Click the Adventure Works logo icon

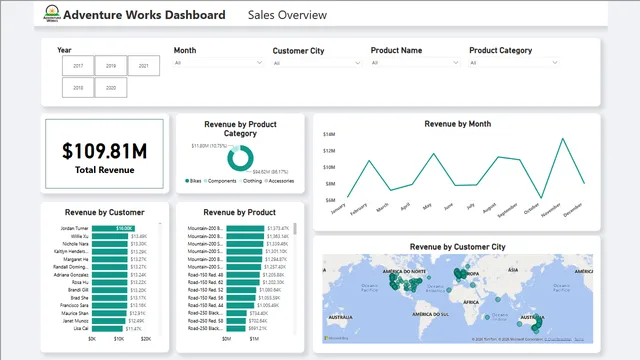click(x=52, y=13)
